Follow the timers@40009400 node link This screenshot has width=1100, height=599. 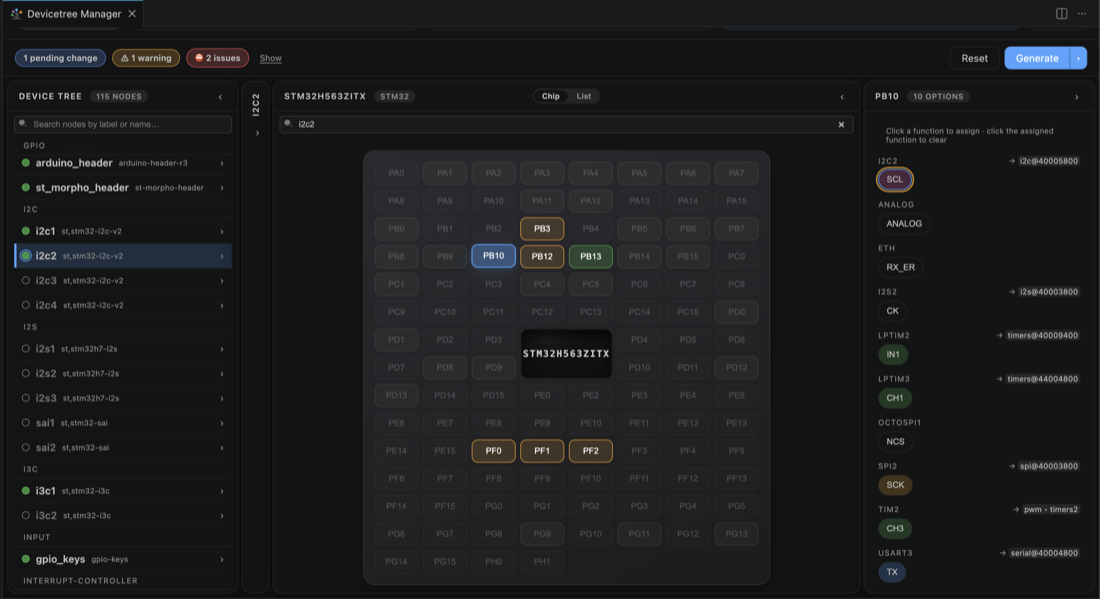(1042, 336)
